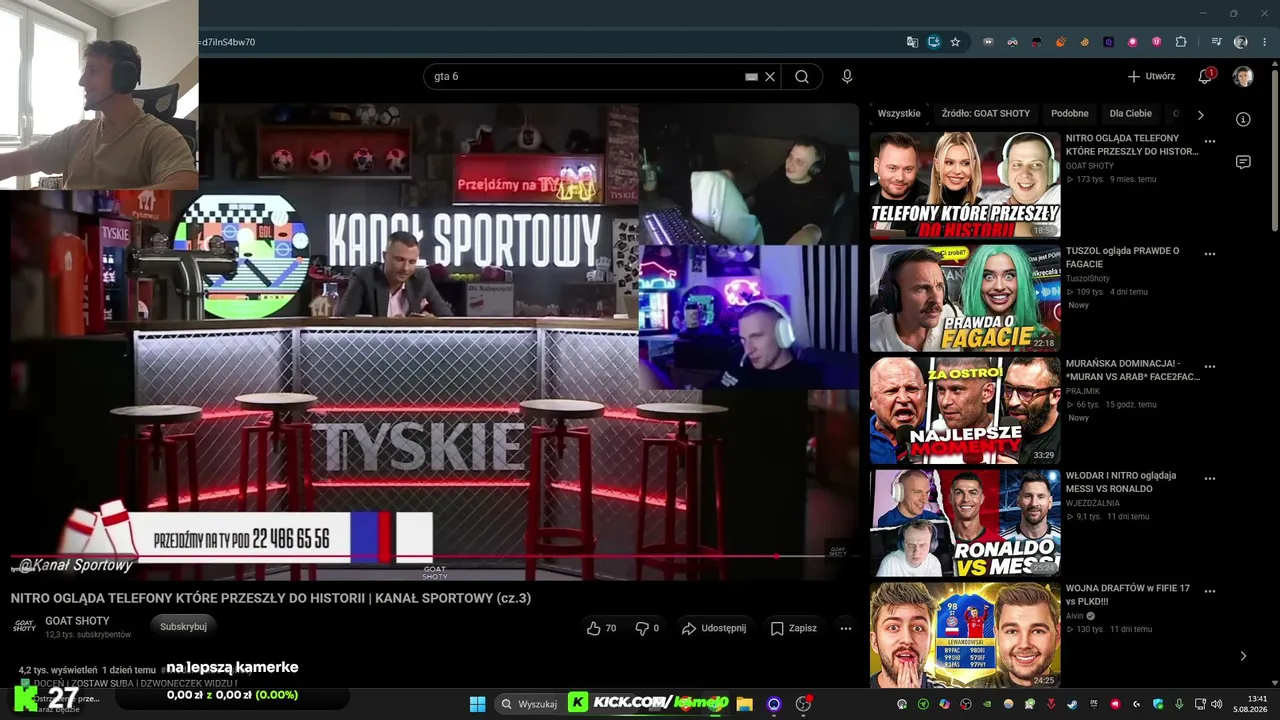Select the Podobne filter chip
This screenshot has height=720, width=1280.
coord(1070,114)
